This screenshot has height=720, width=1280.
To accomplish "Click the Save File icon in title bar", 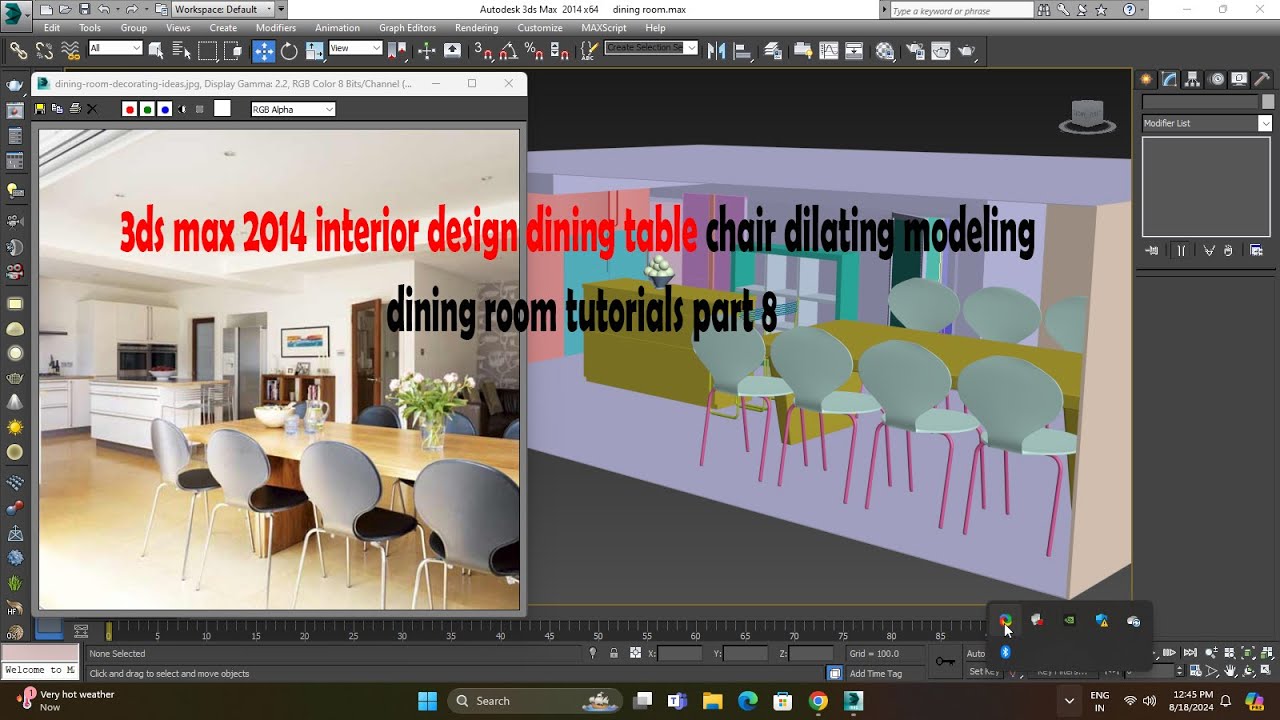I will point(85,9).
